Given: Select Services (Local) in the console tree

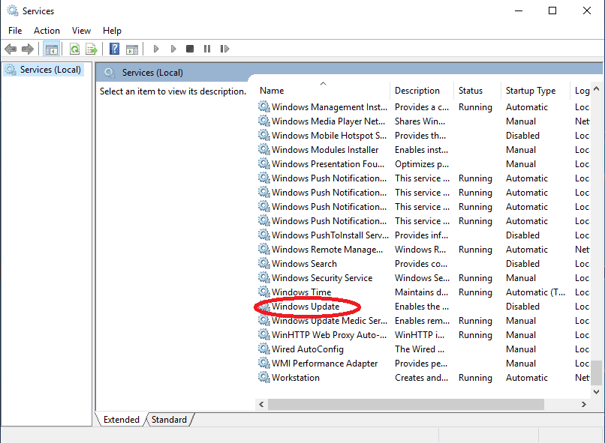Looking at the screenshot, I should (43, 70).
